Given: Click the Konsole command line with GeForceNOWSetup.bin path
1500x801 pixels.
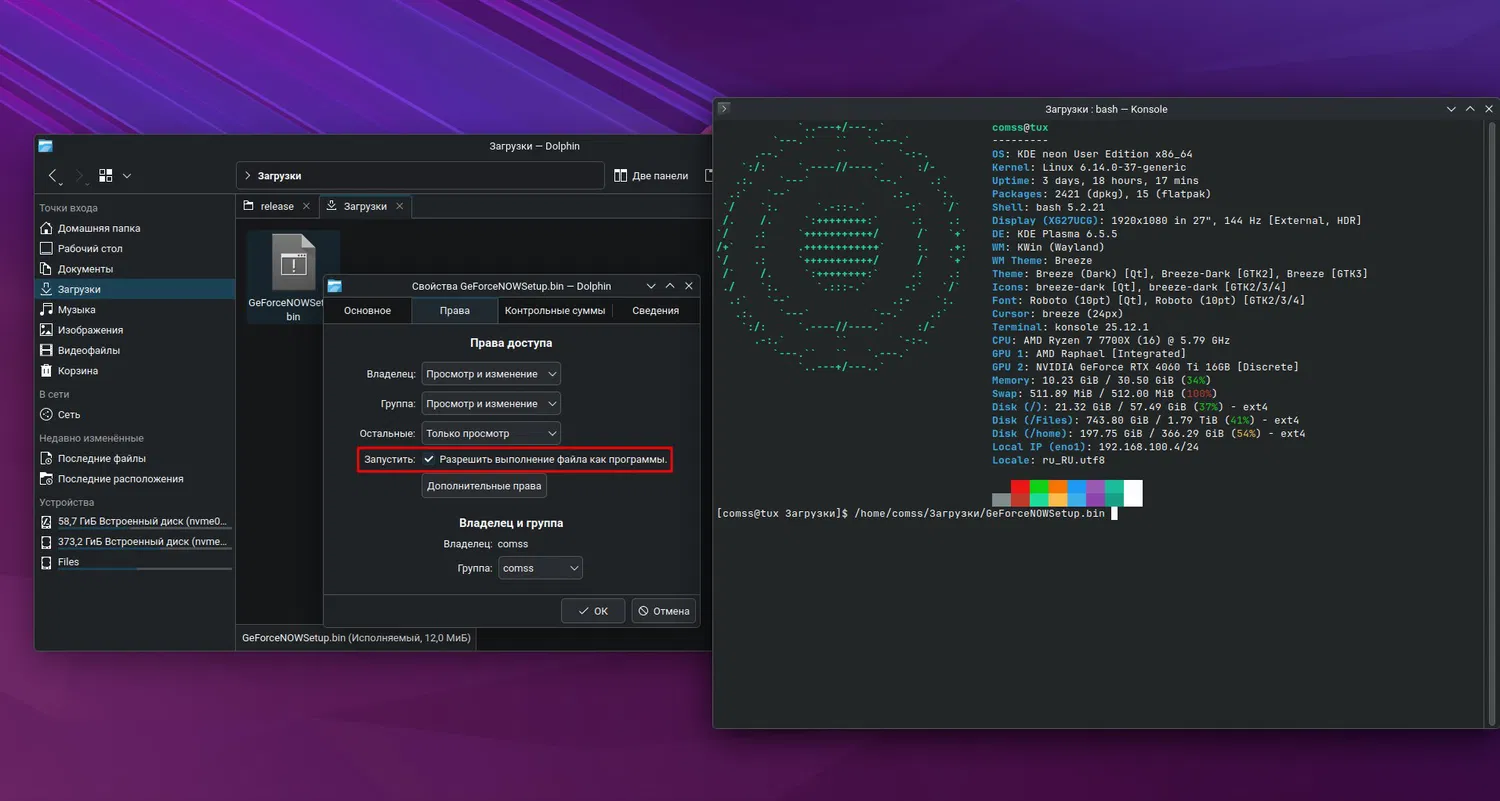Looking at the screenshot, I should tap(916, 513).
